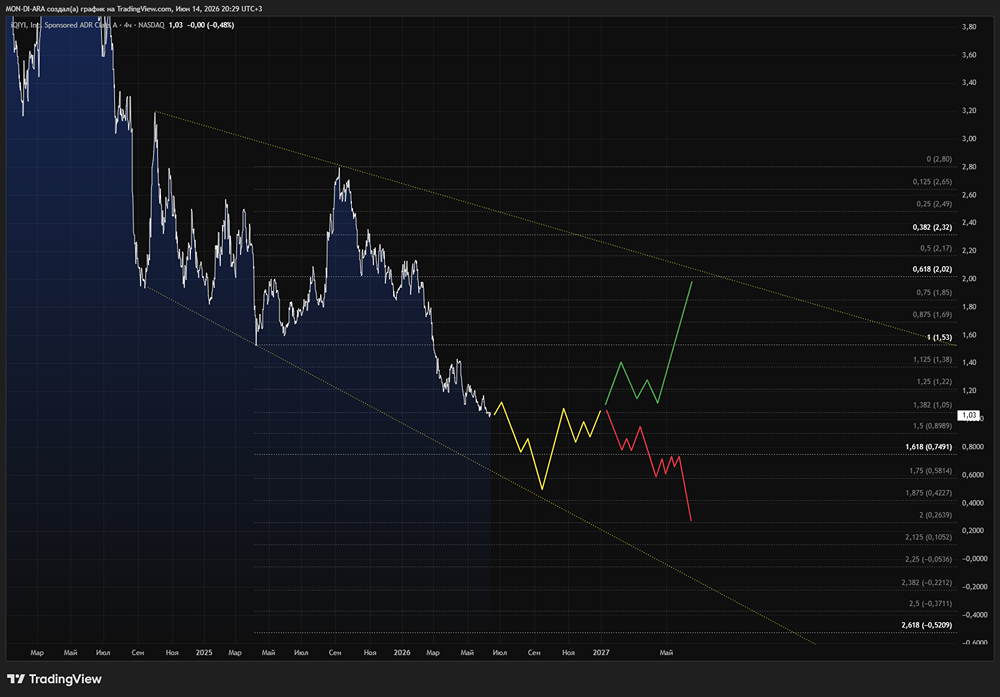1000x697 pixels.
Task: Click the −0,4000 tick on price axis
Action: click(974, 615)
